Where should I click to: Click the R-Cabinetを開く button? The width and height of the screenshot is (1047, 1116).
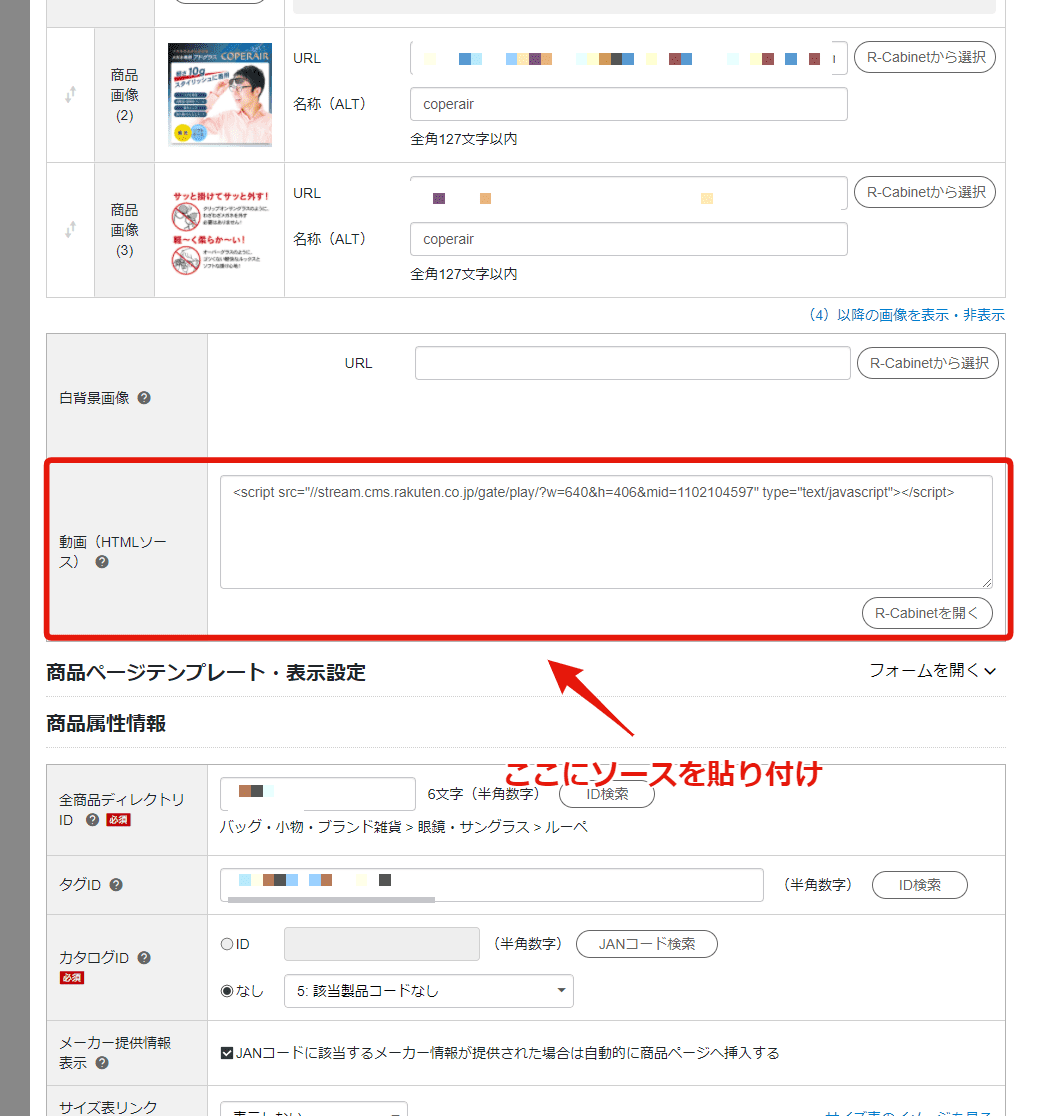point(927,613)
